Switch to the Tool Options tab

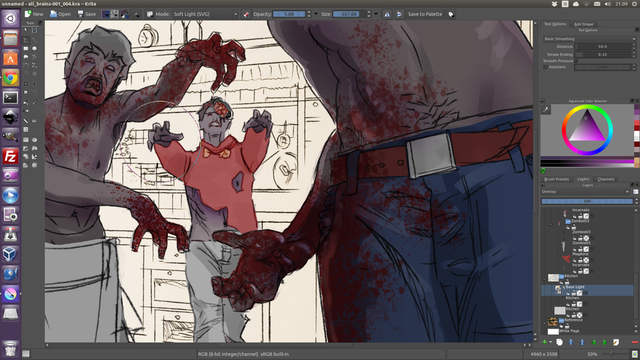coord(555,24)
